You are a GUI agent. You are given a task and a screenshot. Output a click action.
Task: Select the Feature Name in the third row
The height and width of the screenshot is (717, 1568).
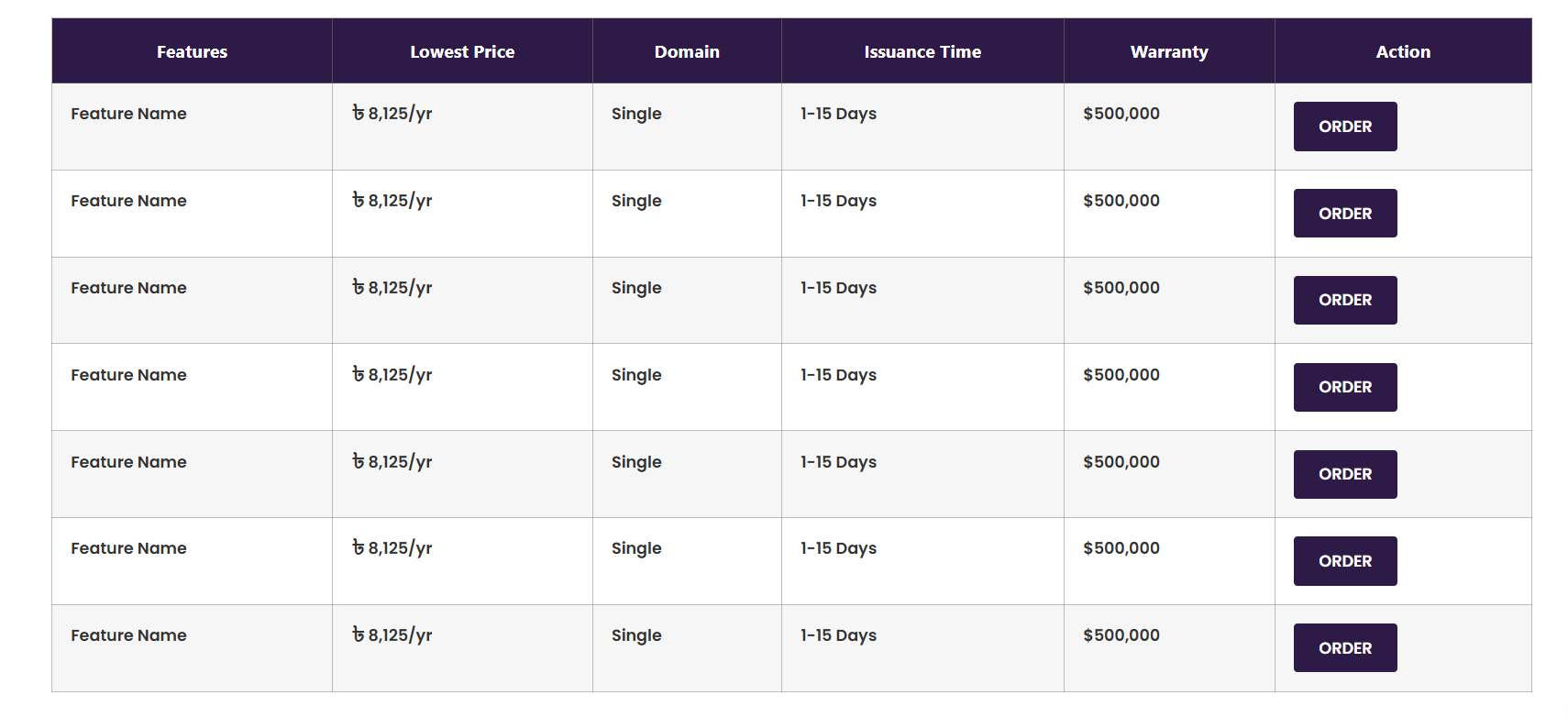coord(128,287)
